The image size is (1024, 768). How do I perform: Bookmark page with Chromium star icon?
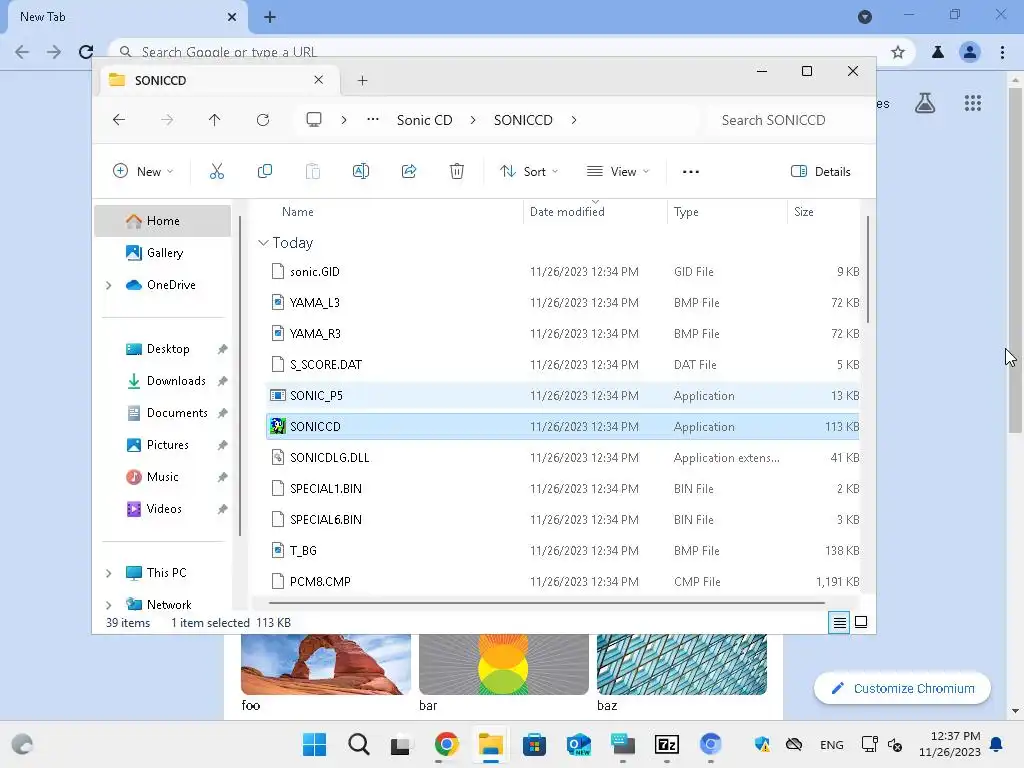click(x=898, y=52)
